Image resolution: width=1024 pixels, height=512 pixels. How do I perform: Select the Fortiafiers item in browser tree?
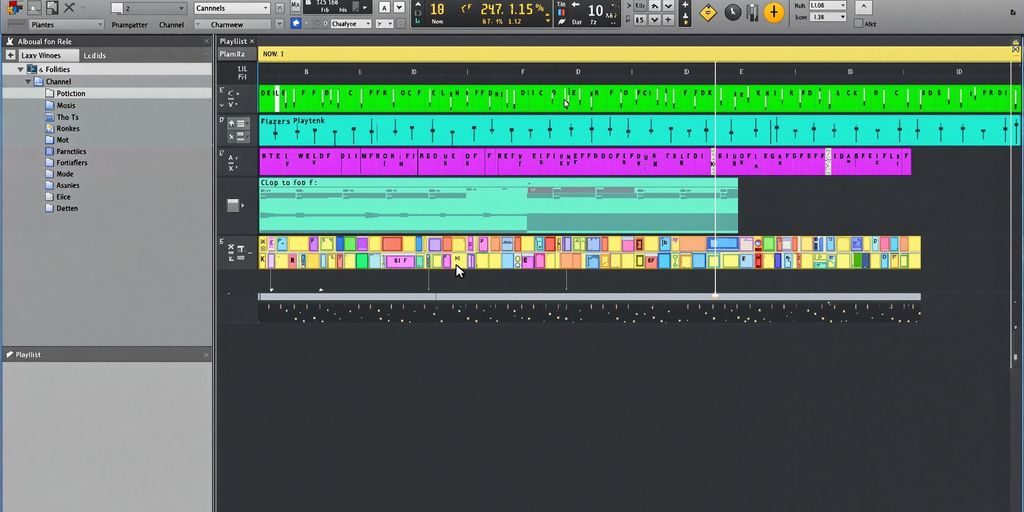(71, 163)
